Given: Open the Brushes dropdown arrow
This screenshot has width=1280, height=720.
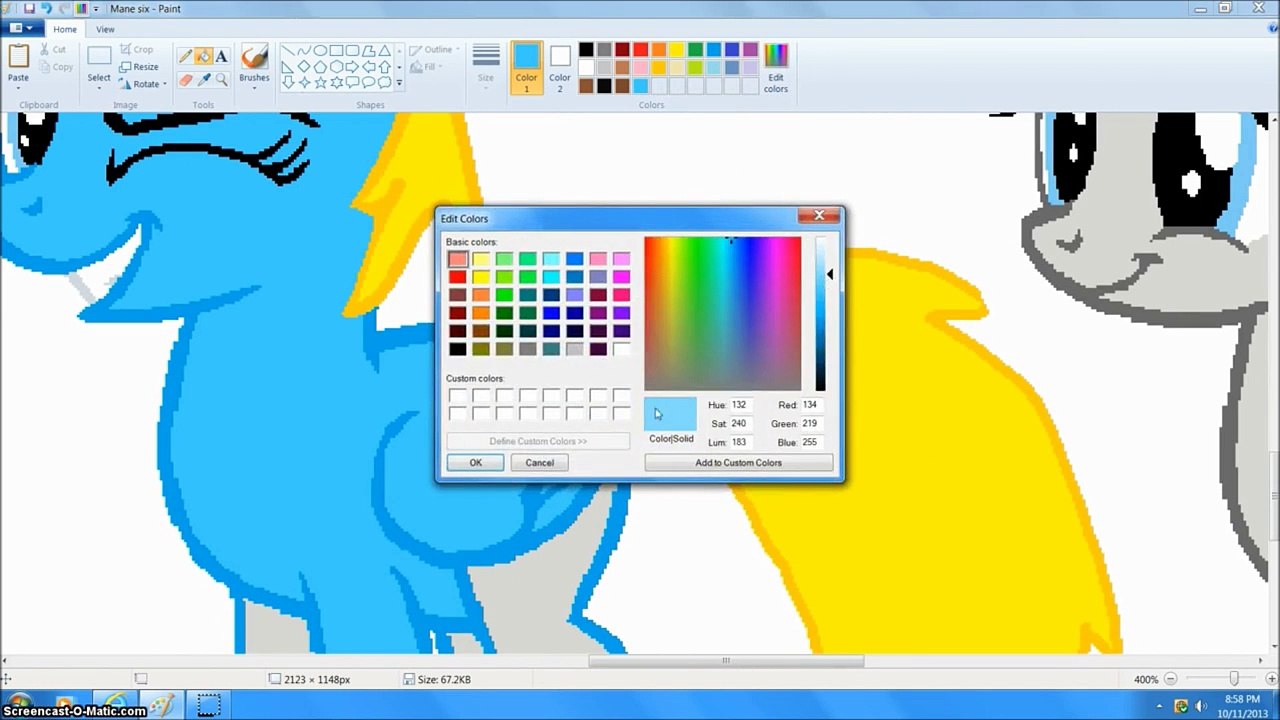Looking at the screenshot, I should pyautogui.click(x=254, y=88).
